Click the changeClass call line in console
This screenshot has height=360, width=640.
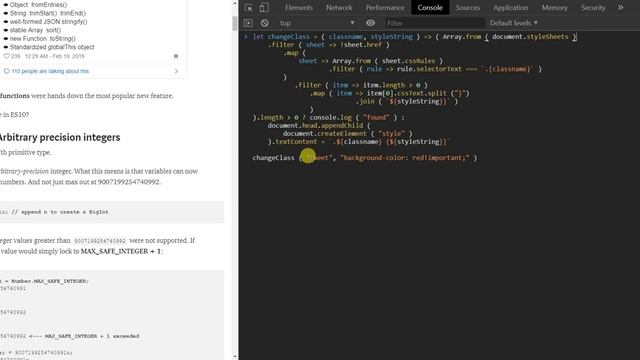tap(364, 158)
